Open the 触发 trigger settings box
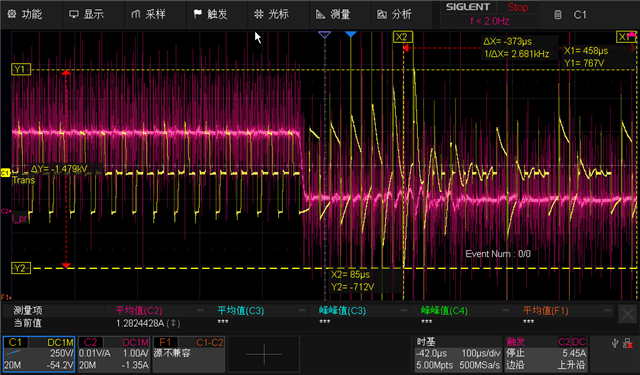 pos(546,354)
